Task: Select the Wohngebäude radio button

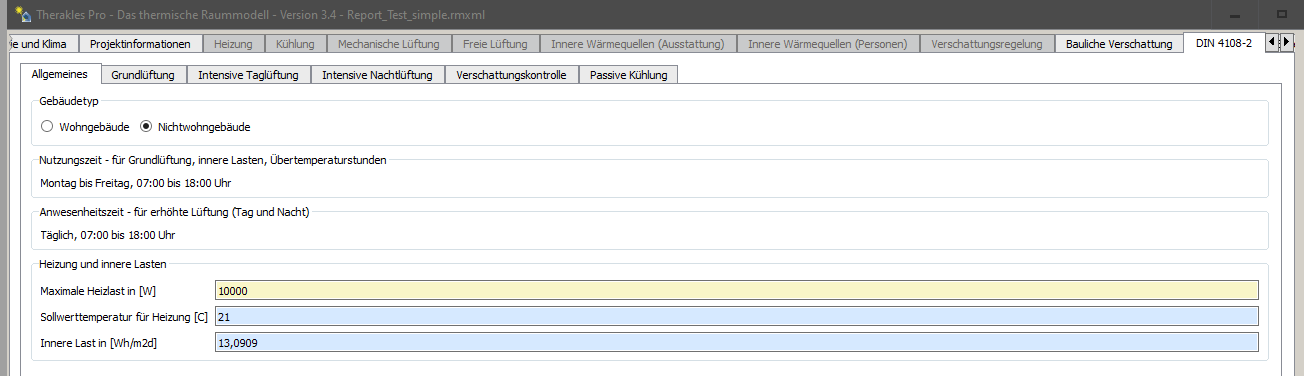Action: [x=46, y=127]
